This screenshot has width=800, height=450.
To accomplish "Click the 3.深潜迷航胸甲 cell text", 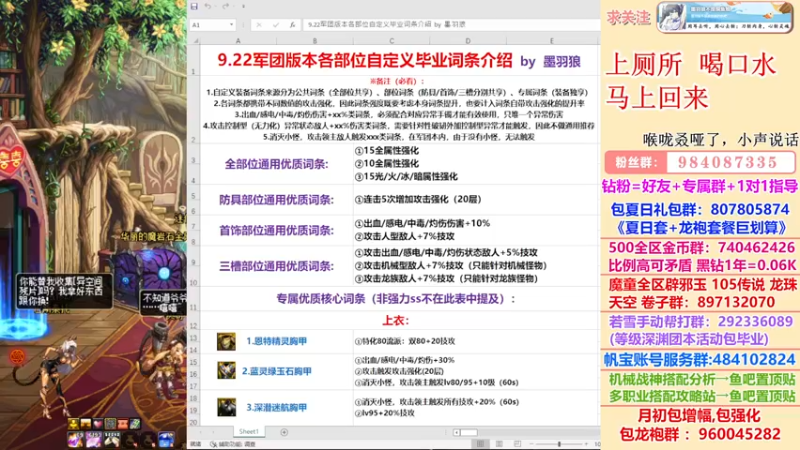I will 277,407.
